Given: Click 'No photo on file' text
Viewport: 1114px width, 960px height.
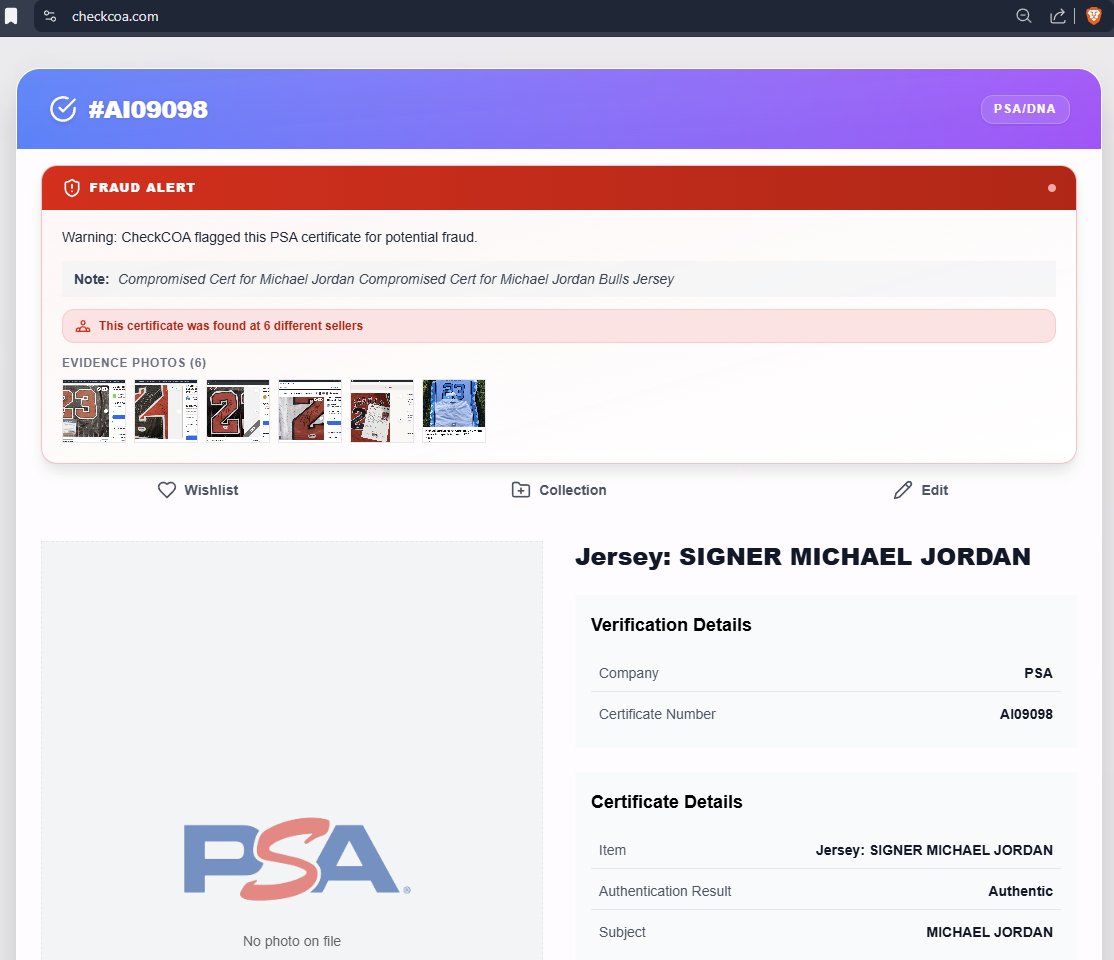Looking at the screenshot, I should [292, 942].
